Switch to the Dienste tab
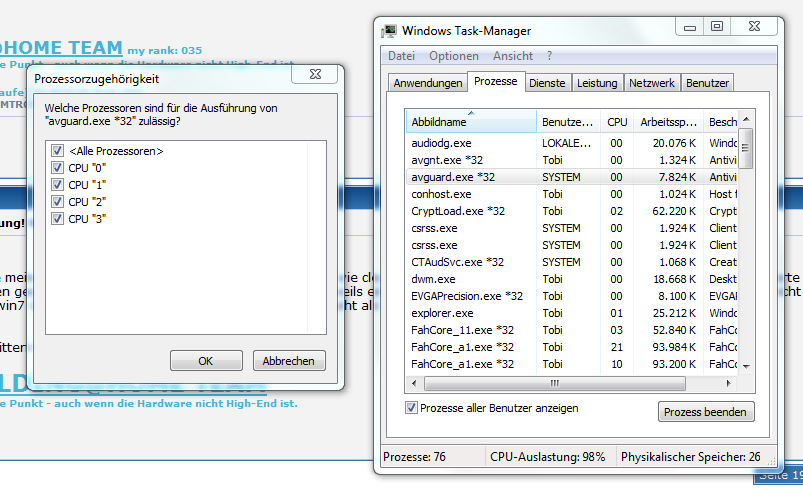 tap(547, 83)
